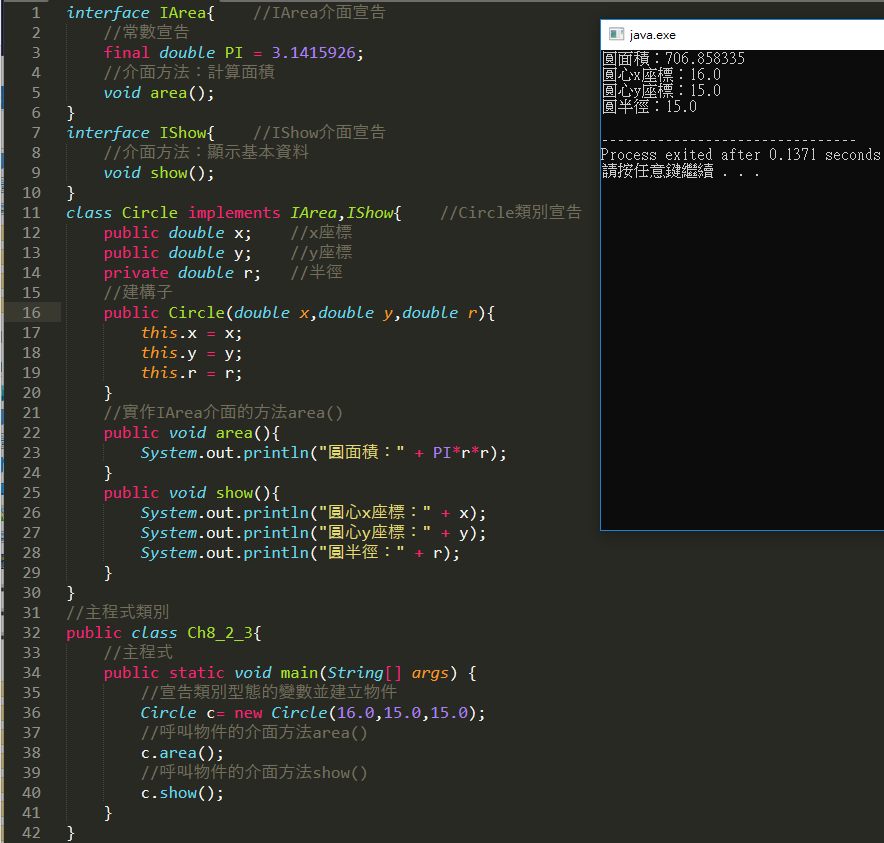The image size is (884, 843).
Task: Click inside the black console output area
Action: tap(740, 350)
